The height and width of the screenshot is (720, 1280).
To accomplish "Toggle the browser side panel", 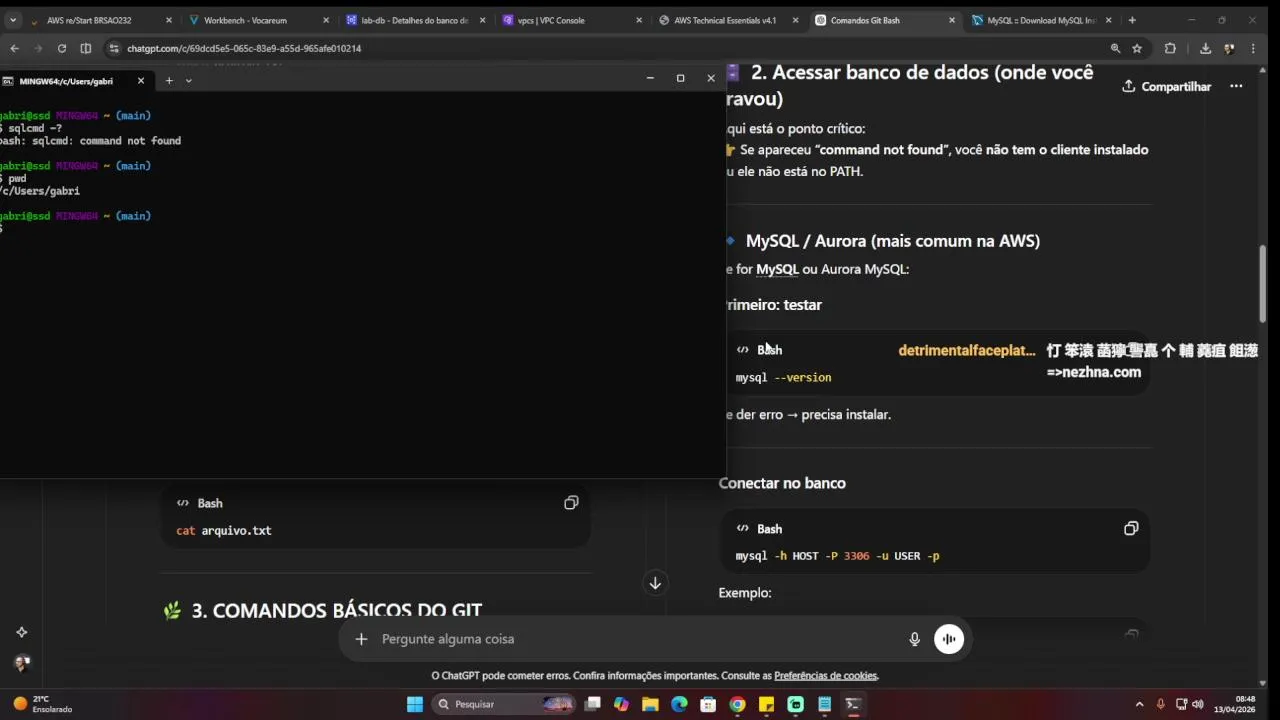I will [x=86, y=48].
